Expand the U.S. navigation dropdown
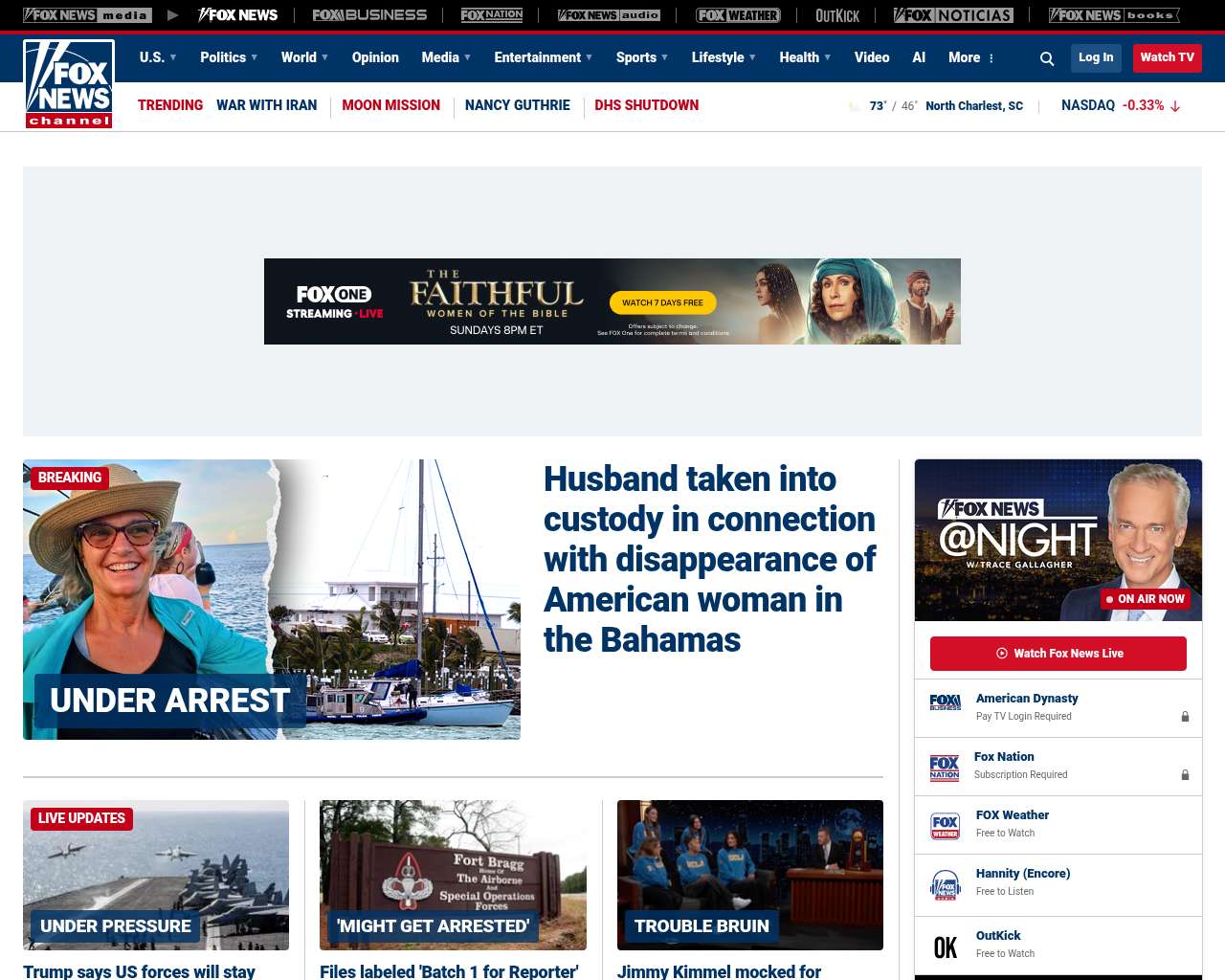 pyautogui.click(x=158, y=57)
